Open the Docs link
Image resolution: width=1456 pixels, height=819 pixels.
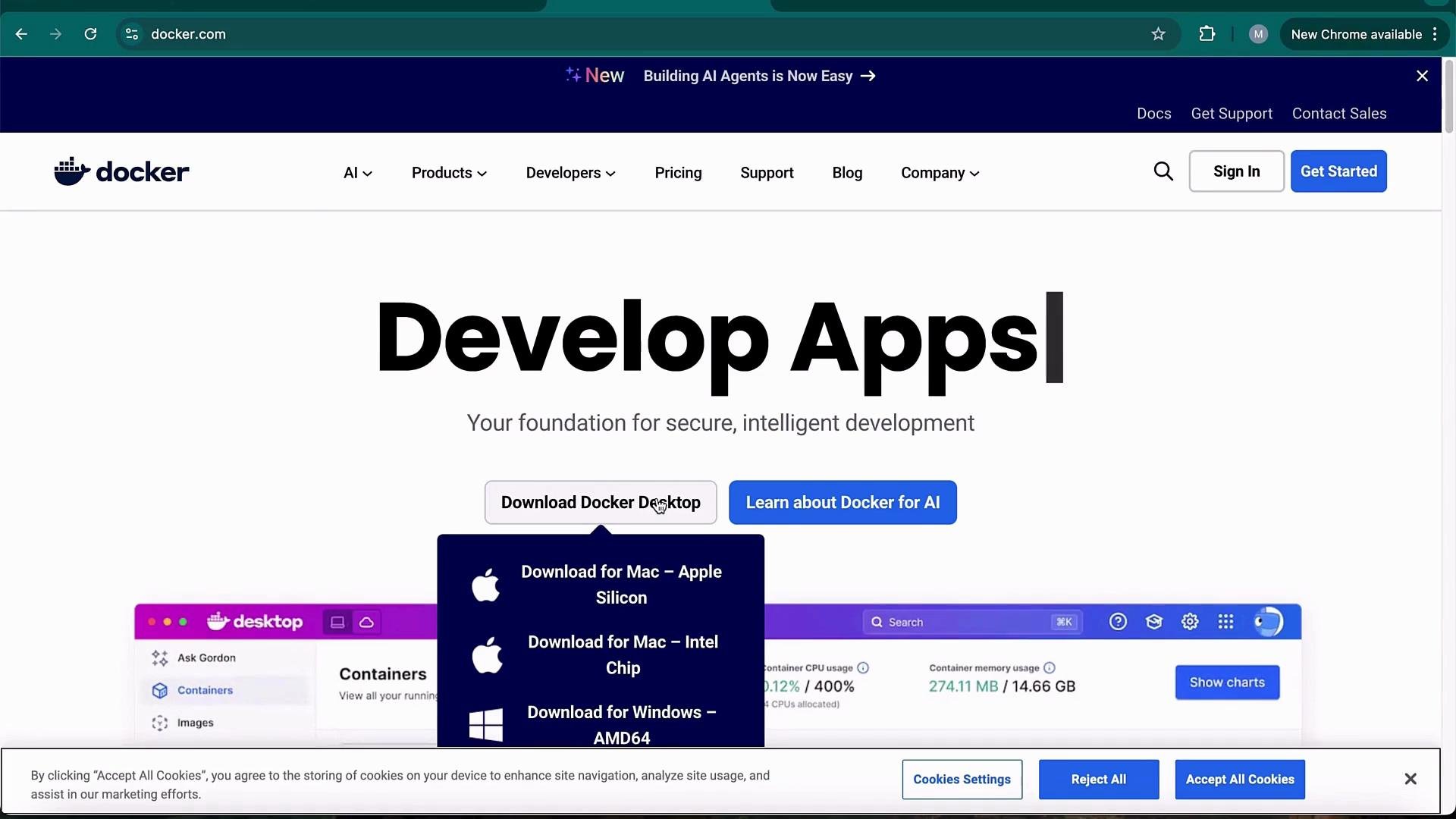(1153, 114)
